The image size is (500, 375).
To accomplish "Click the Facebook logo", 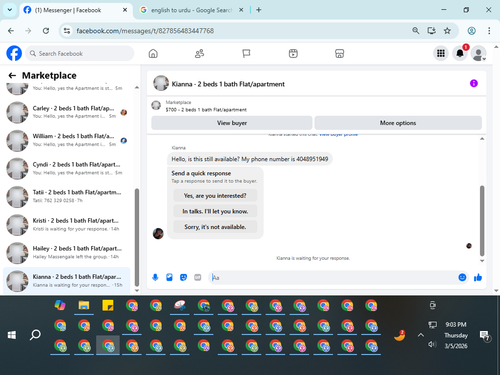I will [x=14, y=53].
